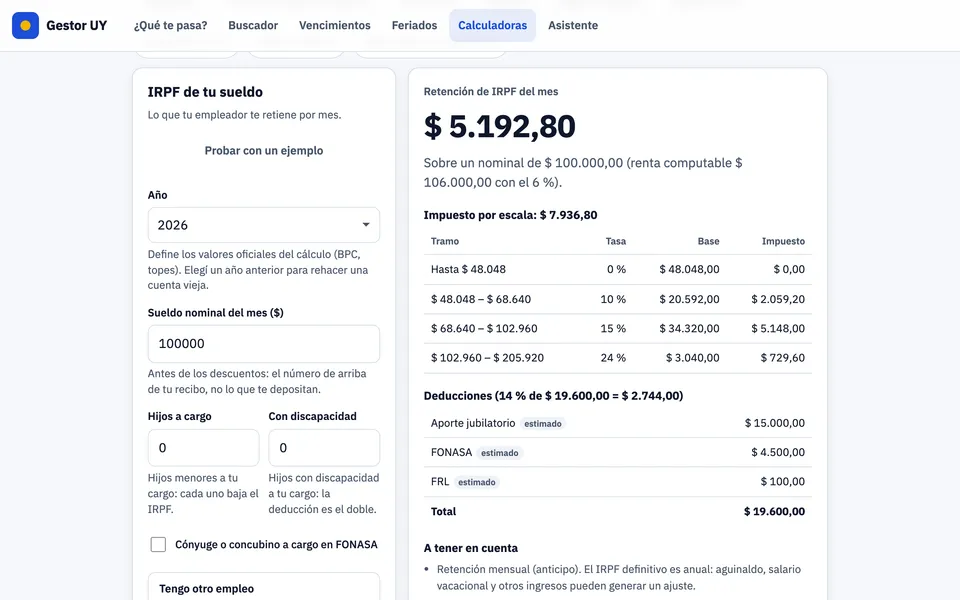The width and height of the screenshot is (960, 600).
Task: Open the Gestor UY home link
Action: point(59,25)
